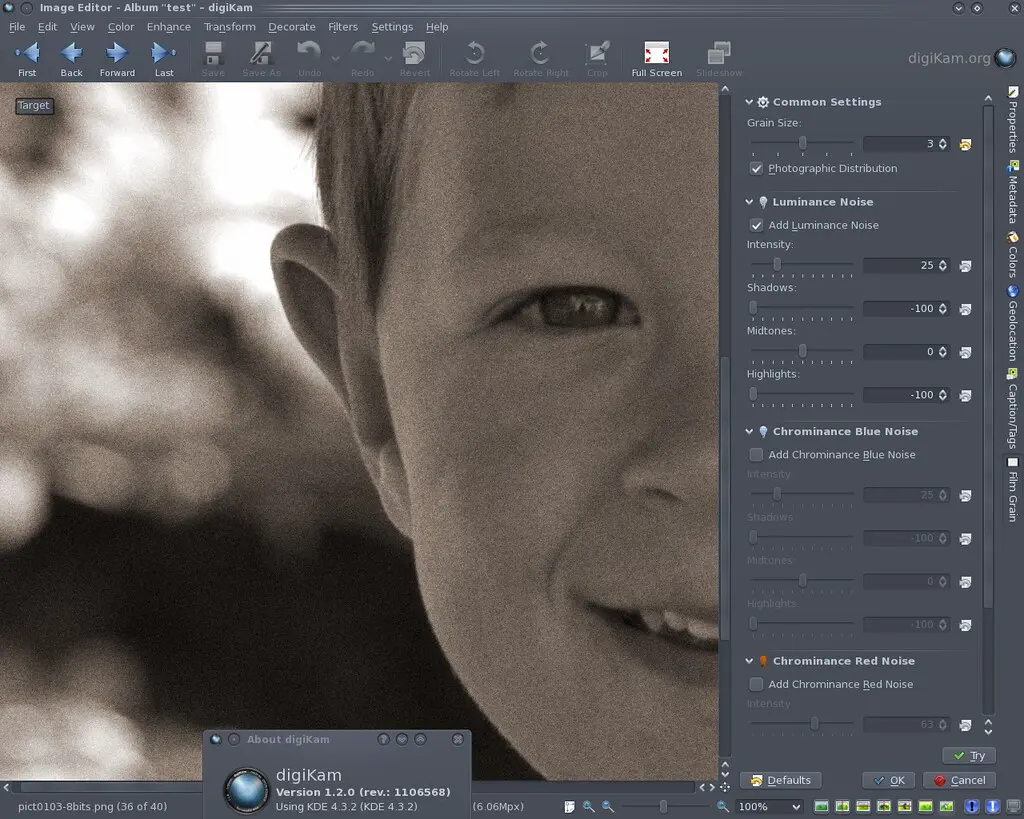
Task: Click the Try button
Action: pyautogui.click(x=968, y=756)
